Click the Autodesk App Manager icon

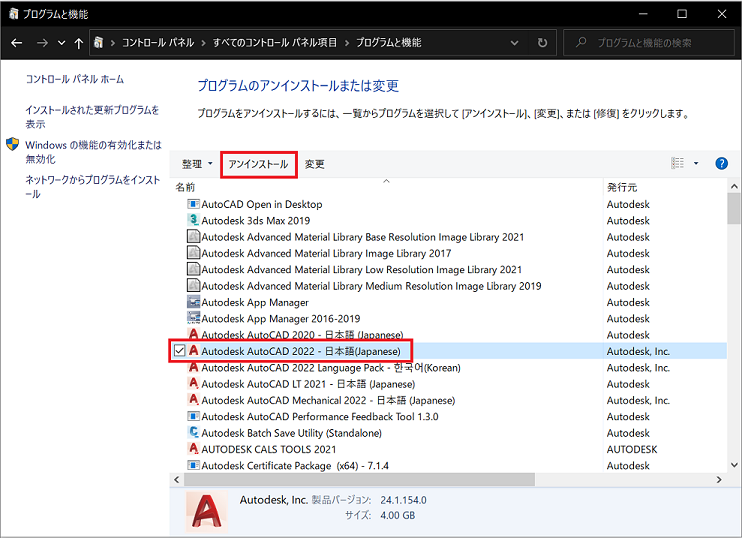click(x=193, y=302)
